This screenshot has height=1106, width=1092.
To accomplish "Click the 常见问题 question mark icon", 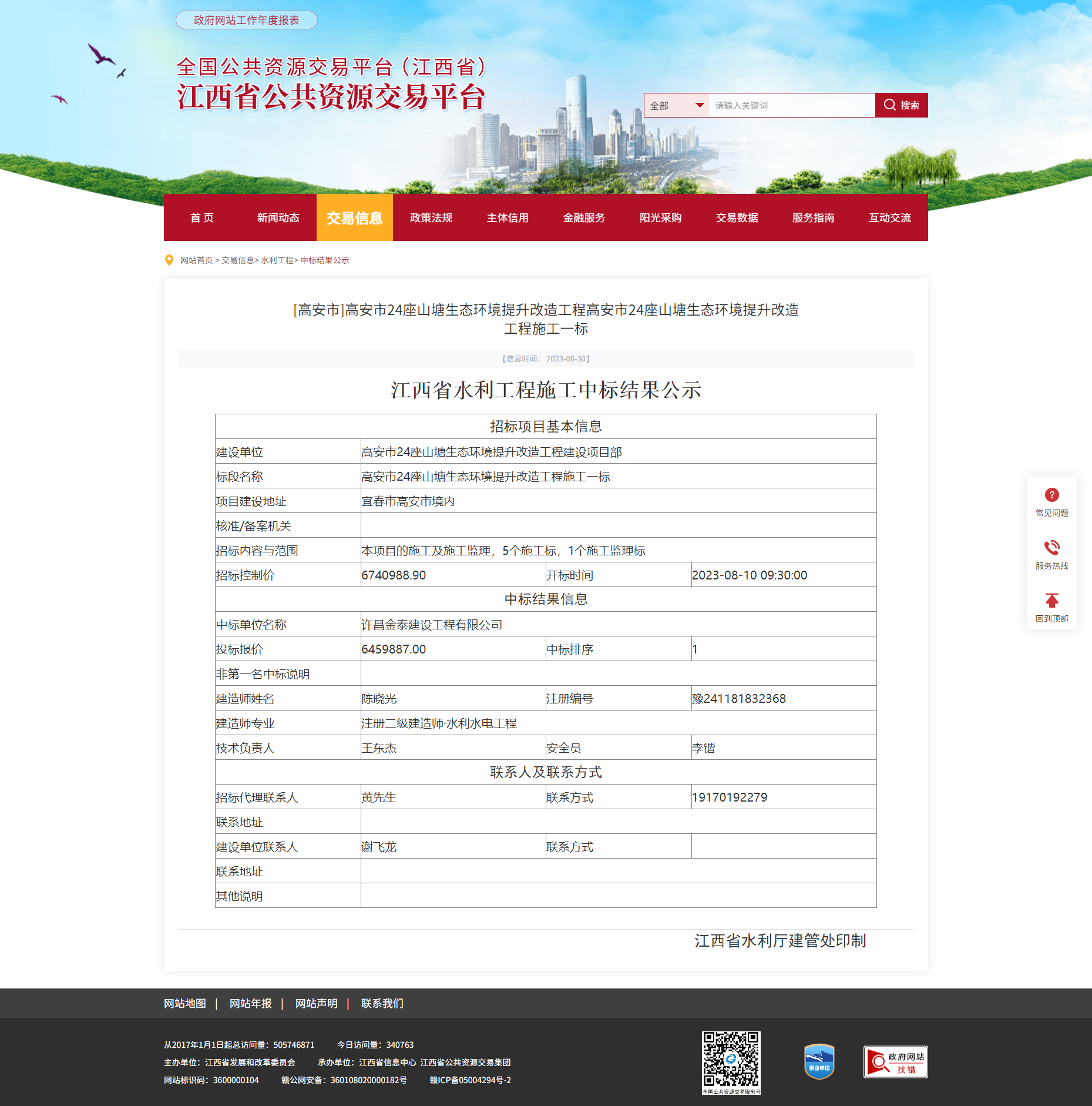I will tap(1051, 495).
